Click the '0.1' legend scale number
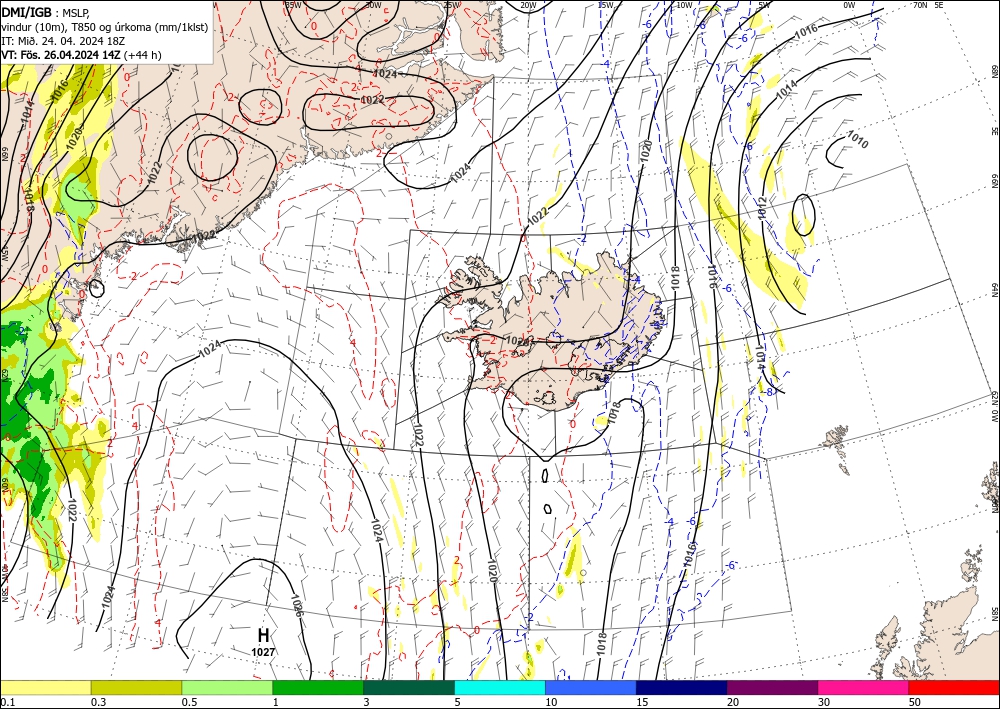 coord(6,702)
